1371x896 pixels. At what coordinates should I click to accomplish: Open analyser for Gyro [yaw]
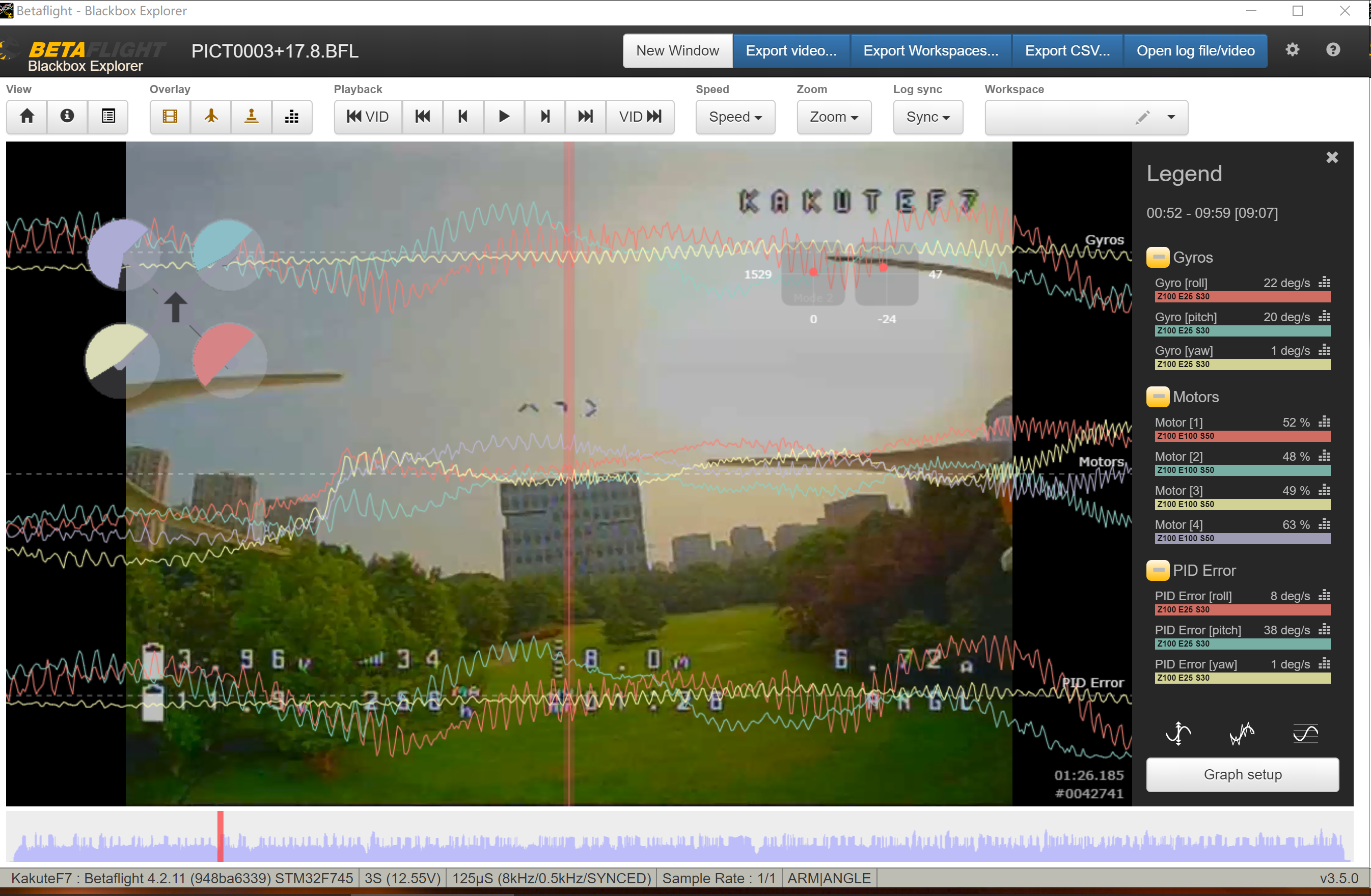(x=1324, y=350)
